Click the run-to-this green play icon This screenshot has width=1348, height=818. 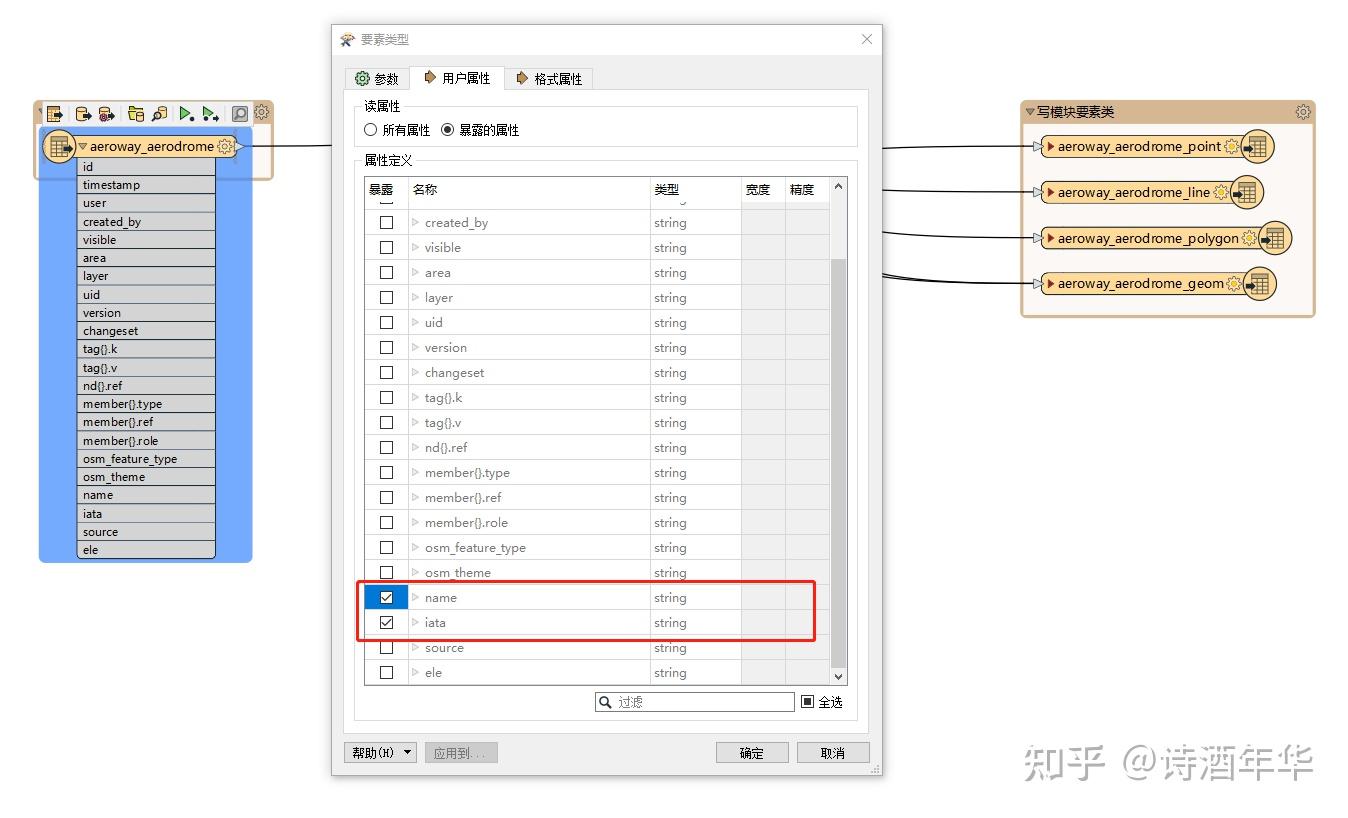coord(185,113)
